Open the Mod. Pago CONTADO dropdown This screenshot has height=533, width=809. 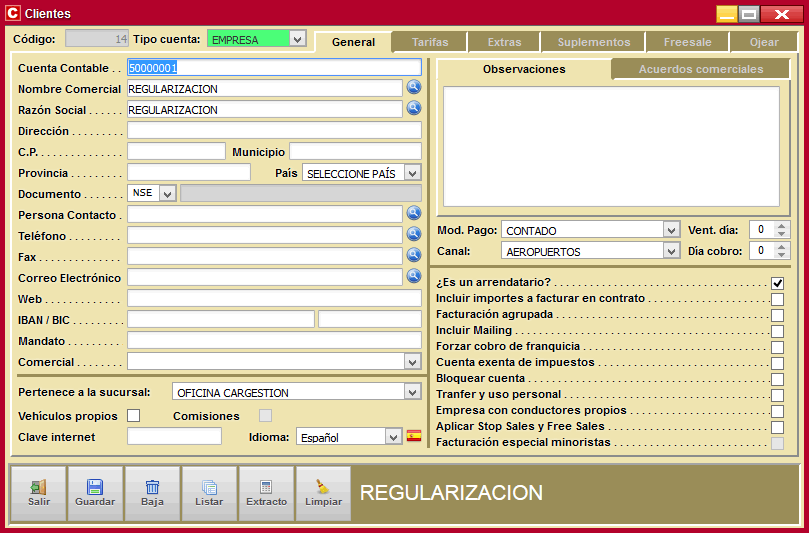point(671,230)
